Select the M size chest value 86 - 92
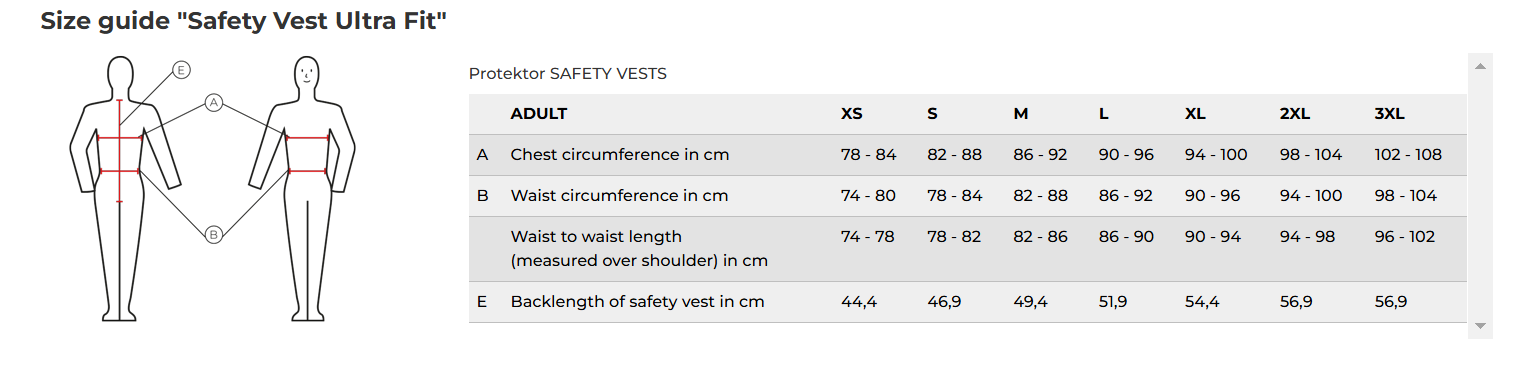1519x370 pixels. 1040,155
